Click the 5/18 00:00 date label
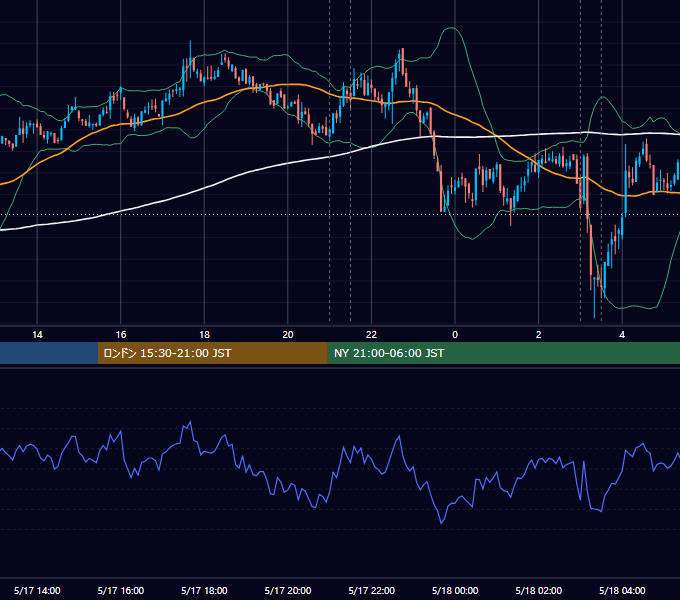 click(x=455, y=590)
